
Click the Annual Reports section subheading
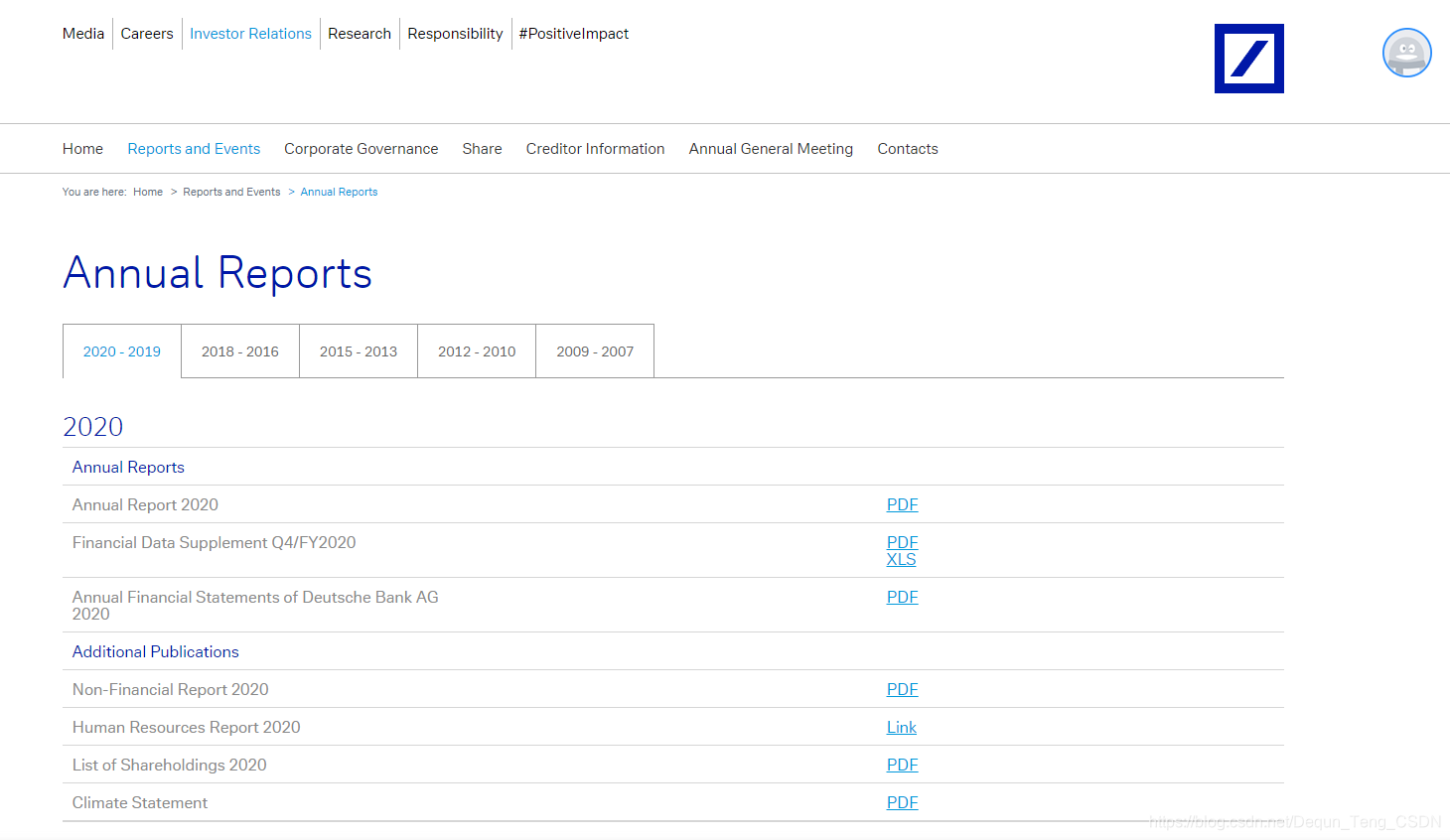(128, 467)
